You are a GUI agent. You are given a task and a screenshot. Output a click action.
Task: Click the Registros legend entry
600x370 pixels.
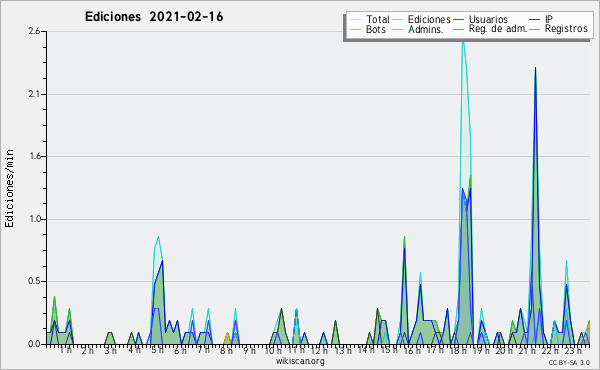(x=559, y=29)
